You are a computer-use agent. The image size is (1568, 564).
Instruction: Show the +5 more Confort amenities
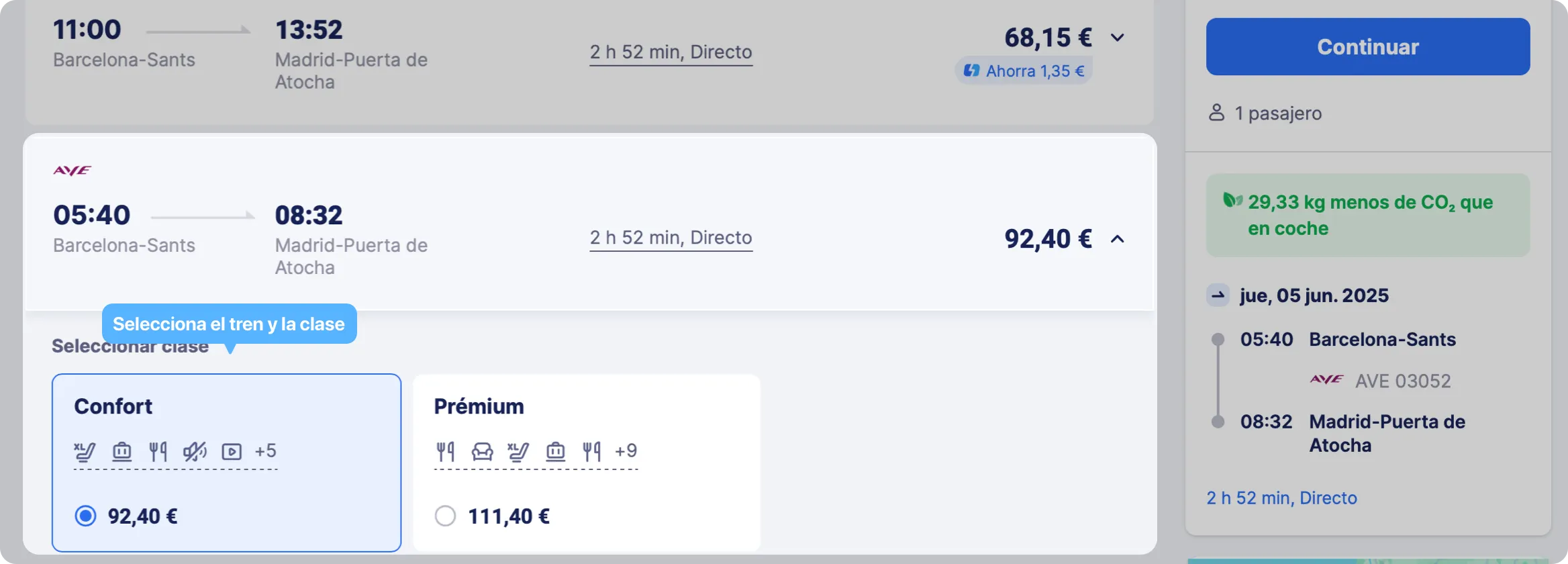[x=265, y=451]
